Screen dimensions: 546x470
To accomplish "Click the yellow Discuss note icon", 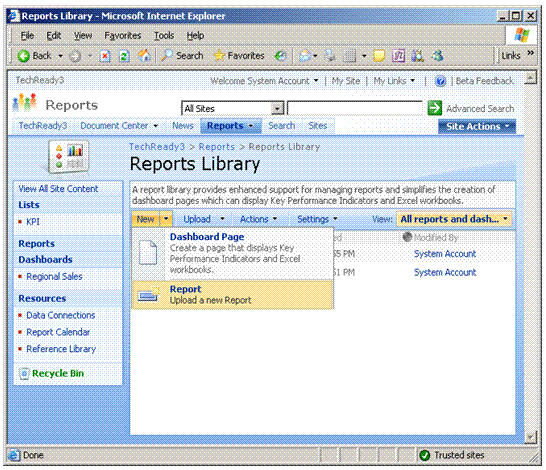I will (379, 56).
